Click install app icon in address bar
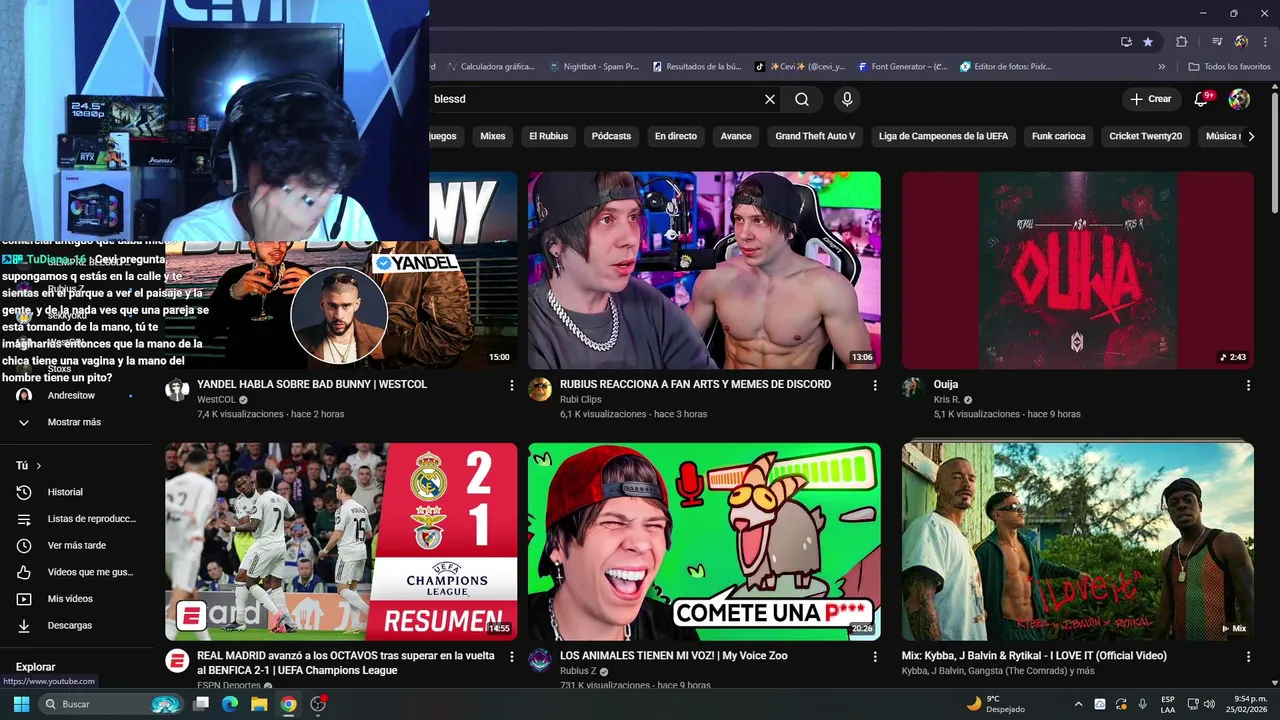 [x=1126, y=42]
